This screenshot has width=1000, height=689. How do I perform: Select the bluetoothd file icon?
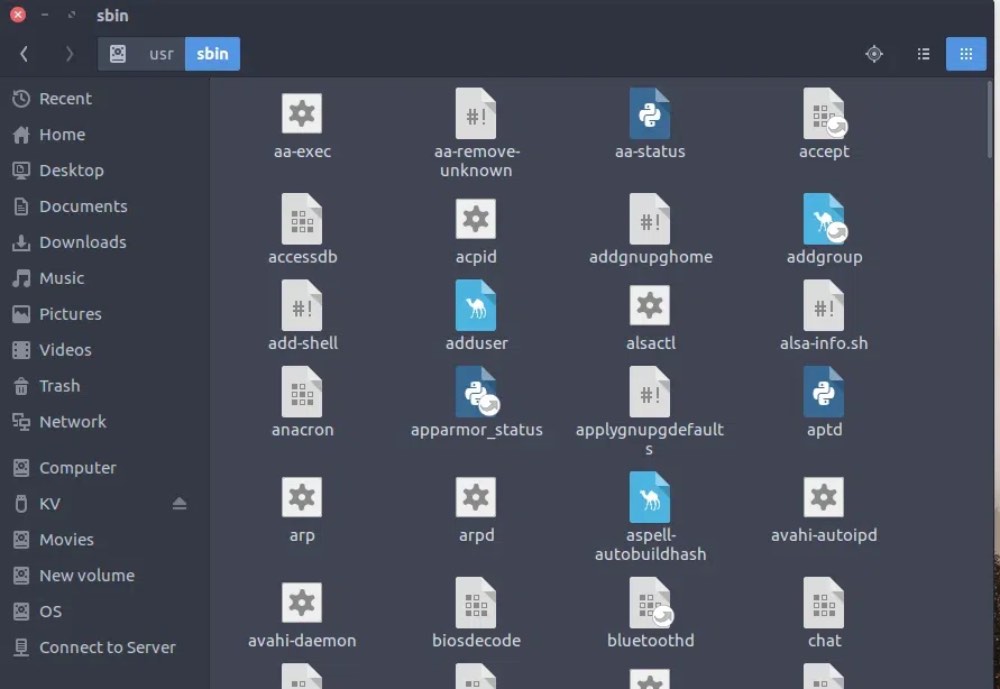649,602
